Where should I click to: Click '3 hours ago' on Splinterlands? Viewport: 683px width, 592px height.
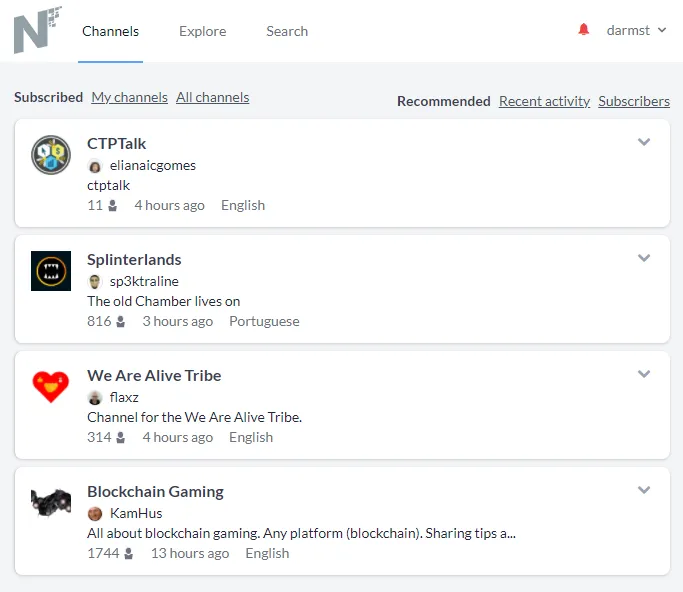178,321
